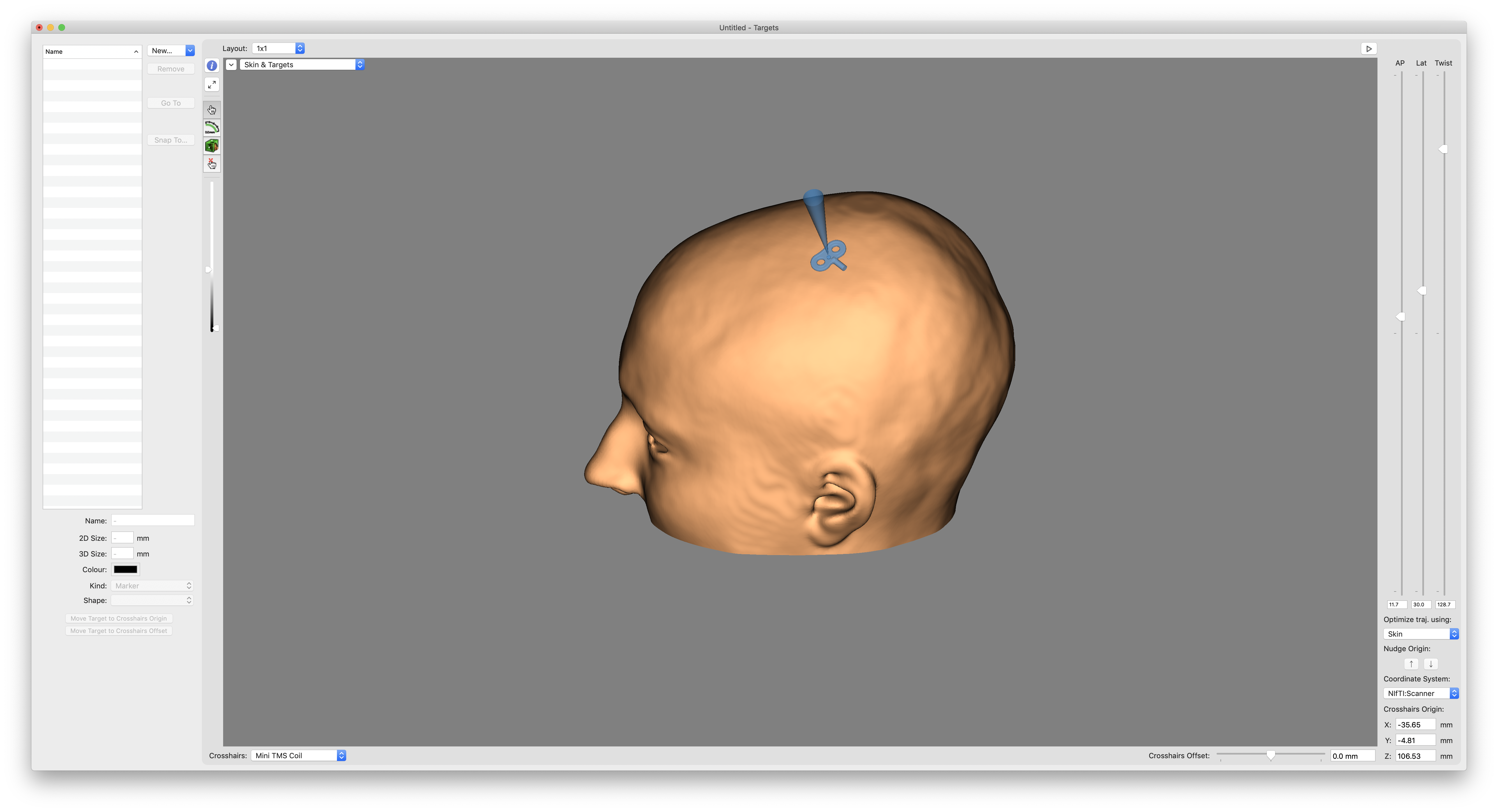The width and height of the screenshot is (1498, 812).
Task: Open the Optimize traj. Skin dropdown
Action: point(1420,634)
